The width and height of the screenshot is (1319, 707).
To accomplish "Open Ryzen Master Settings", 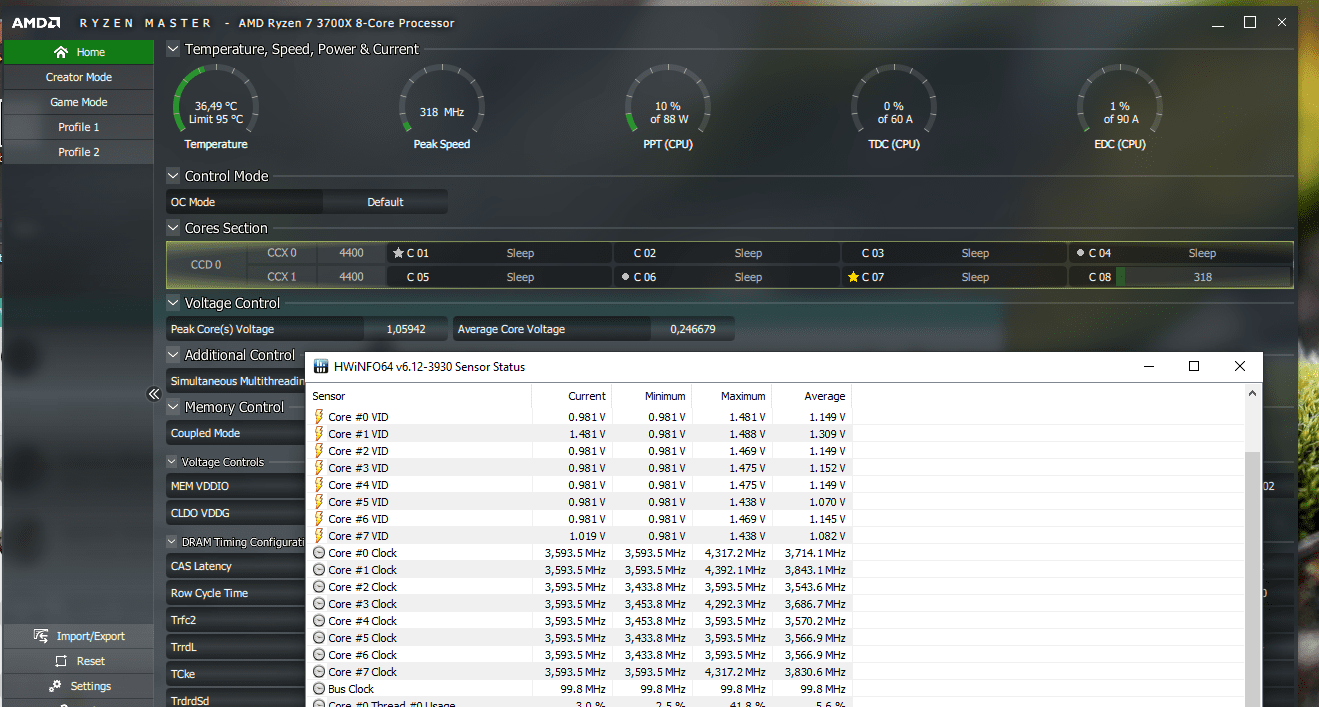I will [78, 686].
